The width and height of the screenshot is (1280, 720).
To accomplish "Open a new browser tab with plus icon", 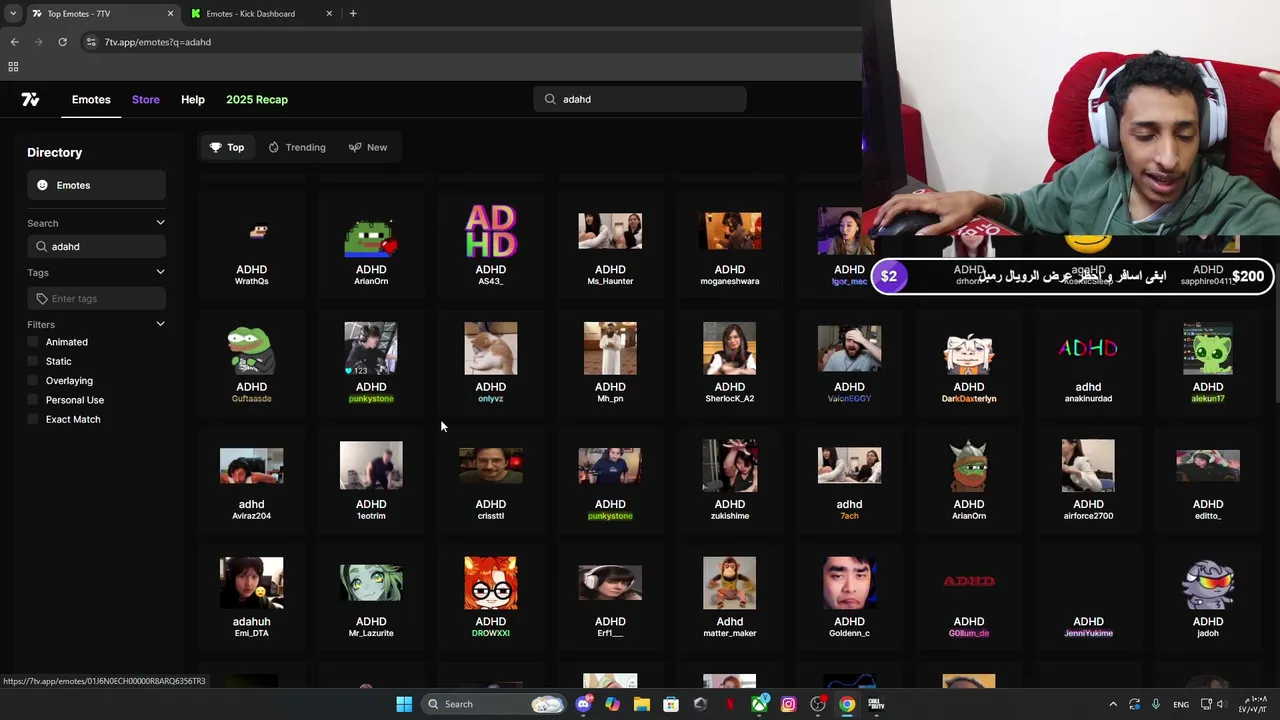I will (353, 13).
